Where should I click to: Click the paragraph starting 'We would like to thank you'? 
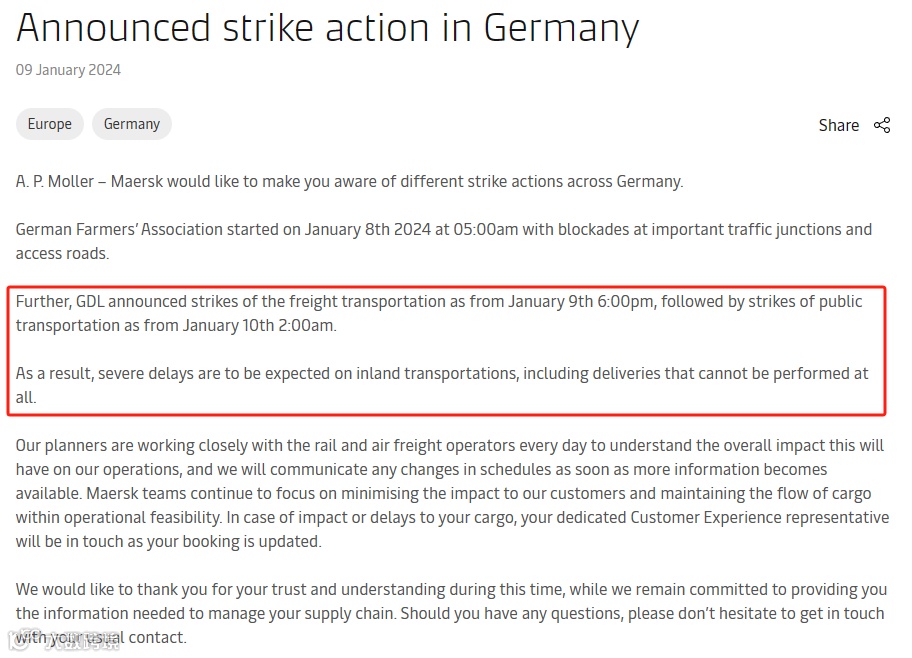[451, 601]
